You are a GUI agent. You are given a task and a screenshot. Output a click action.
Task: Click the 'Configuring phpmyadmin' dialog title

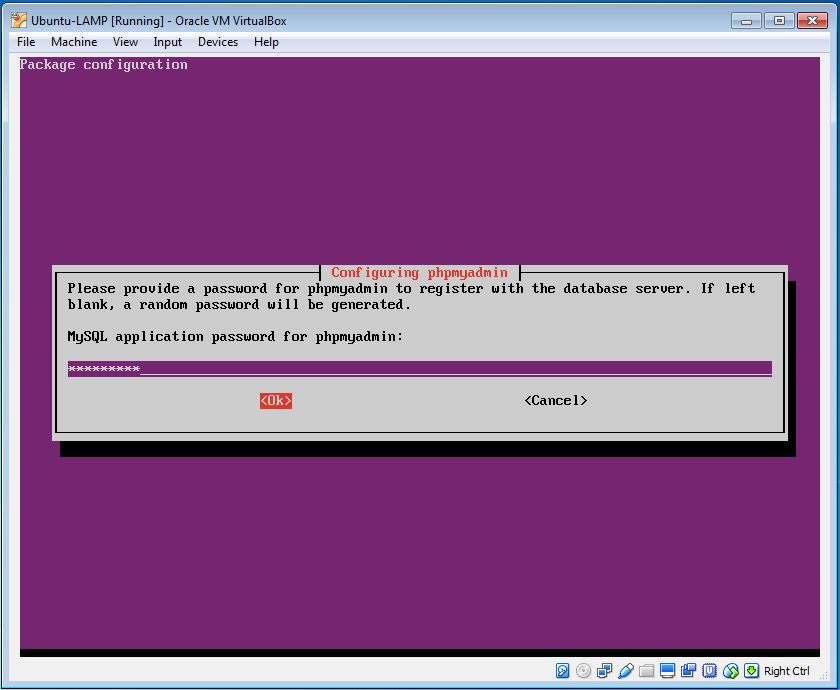pos(419,273)
